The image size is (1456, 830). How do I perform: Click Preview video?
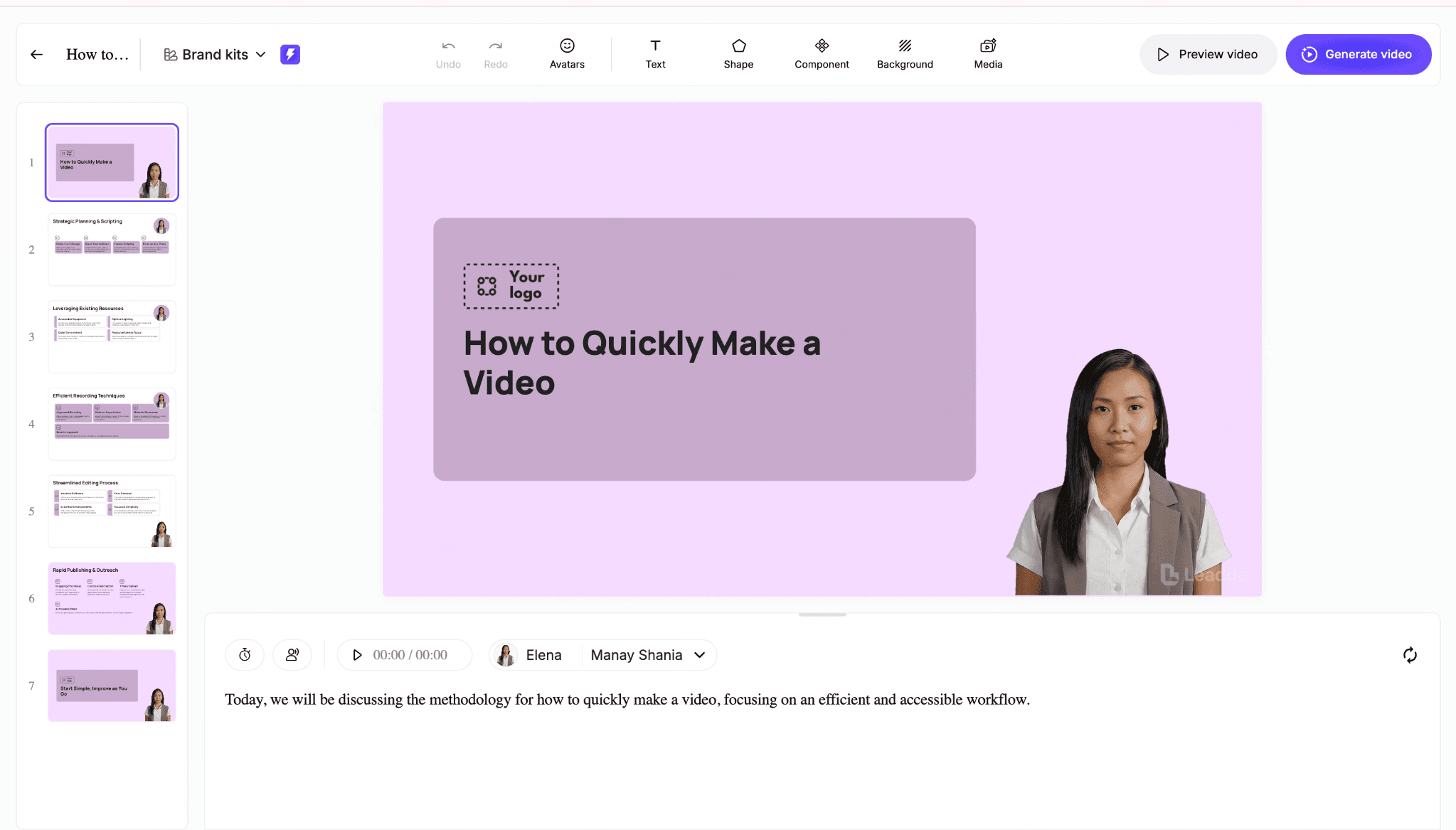point(1207,54)
